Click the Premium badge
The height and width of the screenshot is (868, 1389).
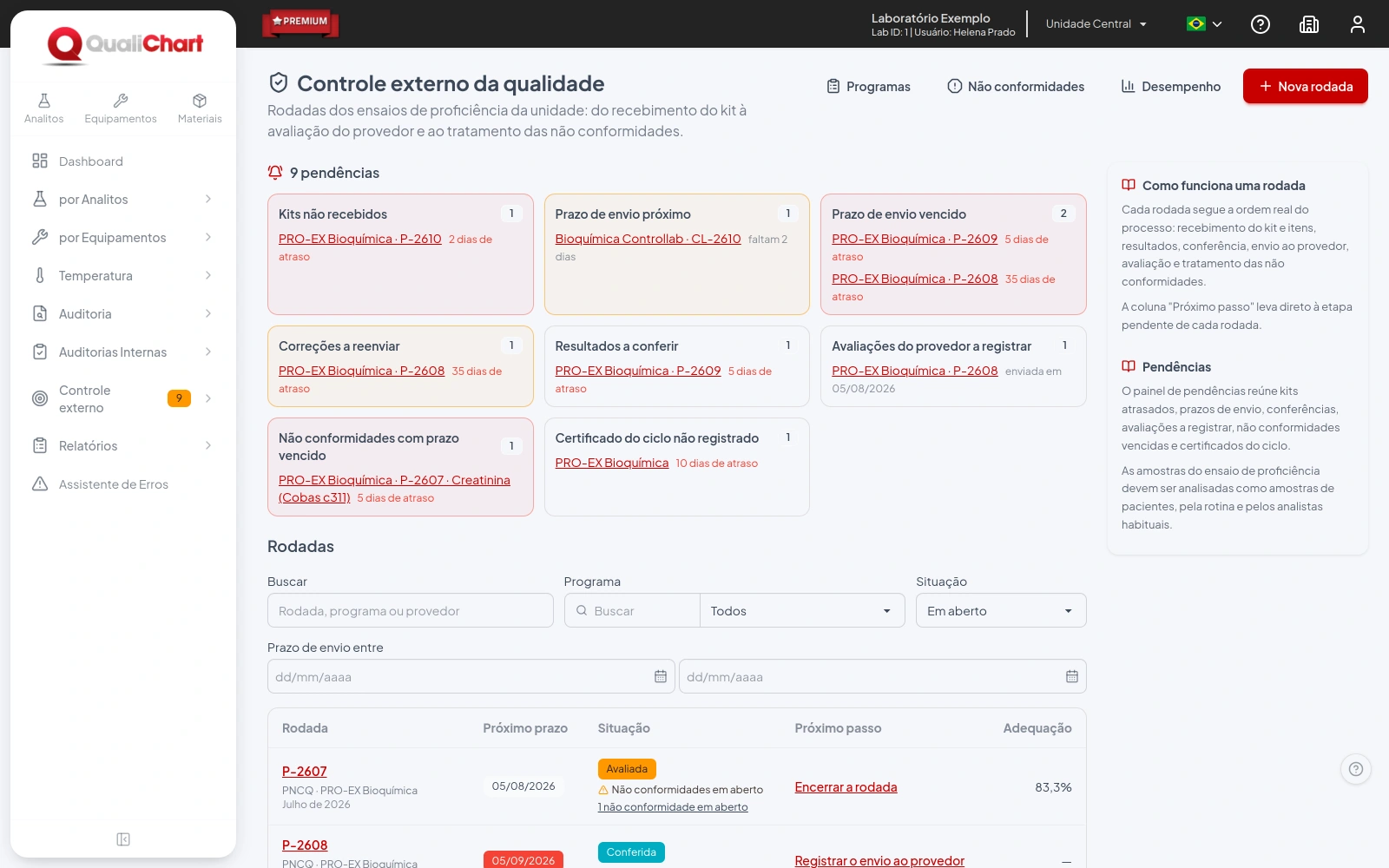[x=300, y=23]
